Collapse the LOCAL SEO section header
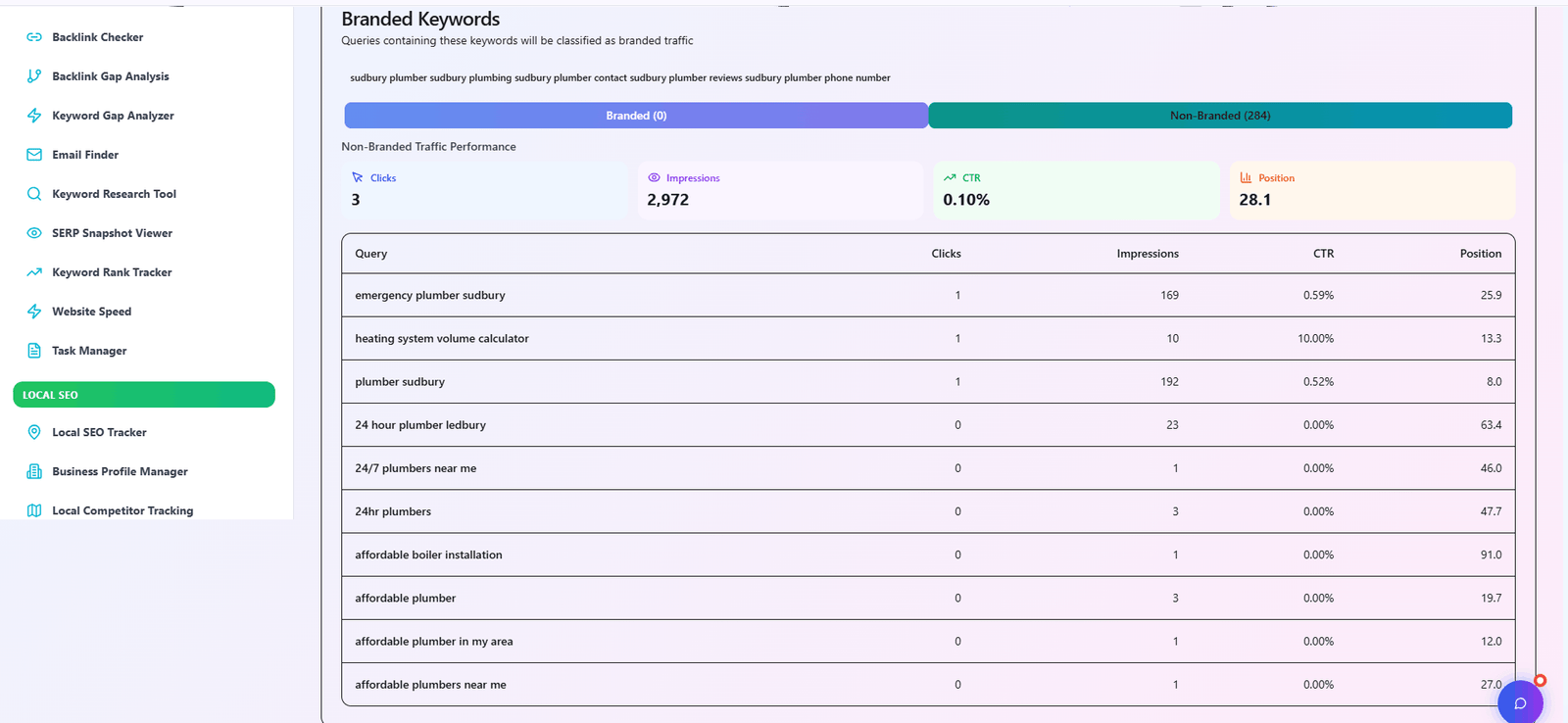This screenshot has height=723, width=1568. coord(143,395)
